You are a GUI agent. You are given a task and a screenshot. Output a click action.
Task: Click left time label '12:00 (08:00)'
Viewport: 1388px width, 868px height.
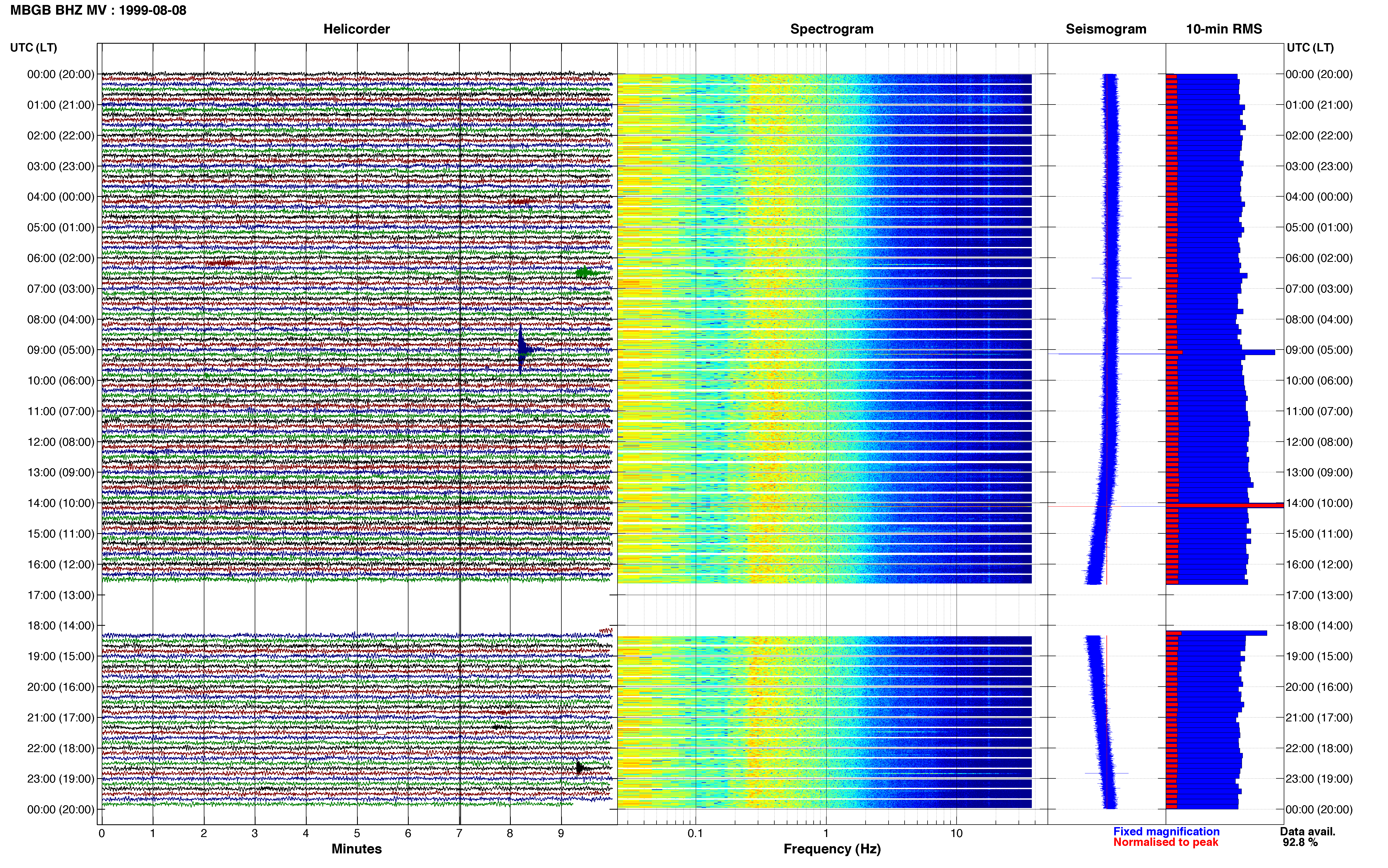(x=61, y=442)
